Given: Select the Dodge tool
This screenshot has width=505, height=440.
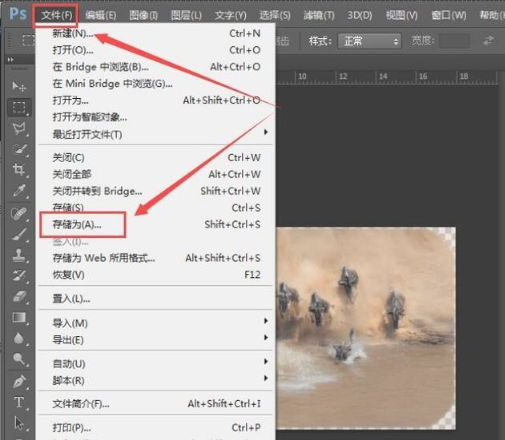Looking at the screenshot, I should (x=19, y=359).
